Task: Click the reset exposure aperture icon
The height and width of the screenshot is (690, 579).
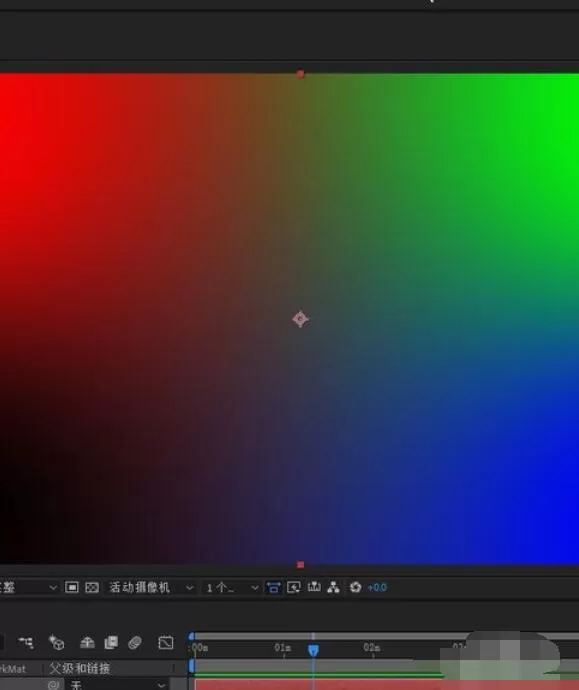Action: click(355, 587)
